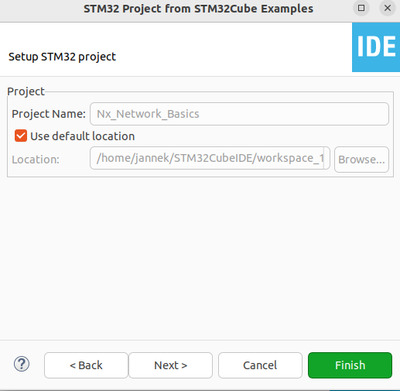Close the STM32 project dialog window
The image size is (400, 391).
[387, 8]
